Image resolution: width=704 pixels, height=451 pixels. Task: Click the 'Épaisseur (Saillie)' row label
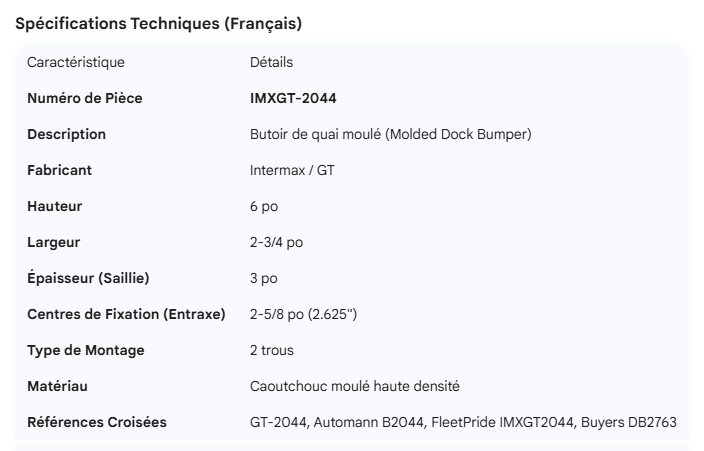(x=88, y=278)
